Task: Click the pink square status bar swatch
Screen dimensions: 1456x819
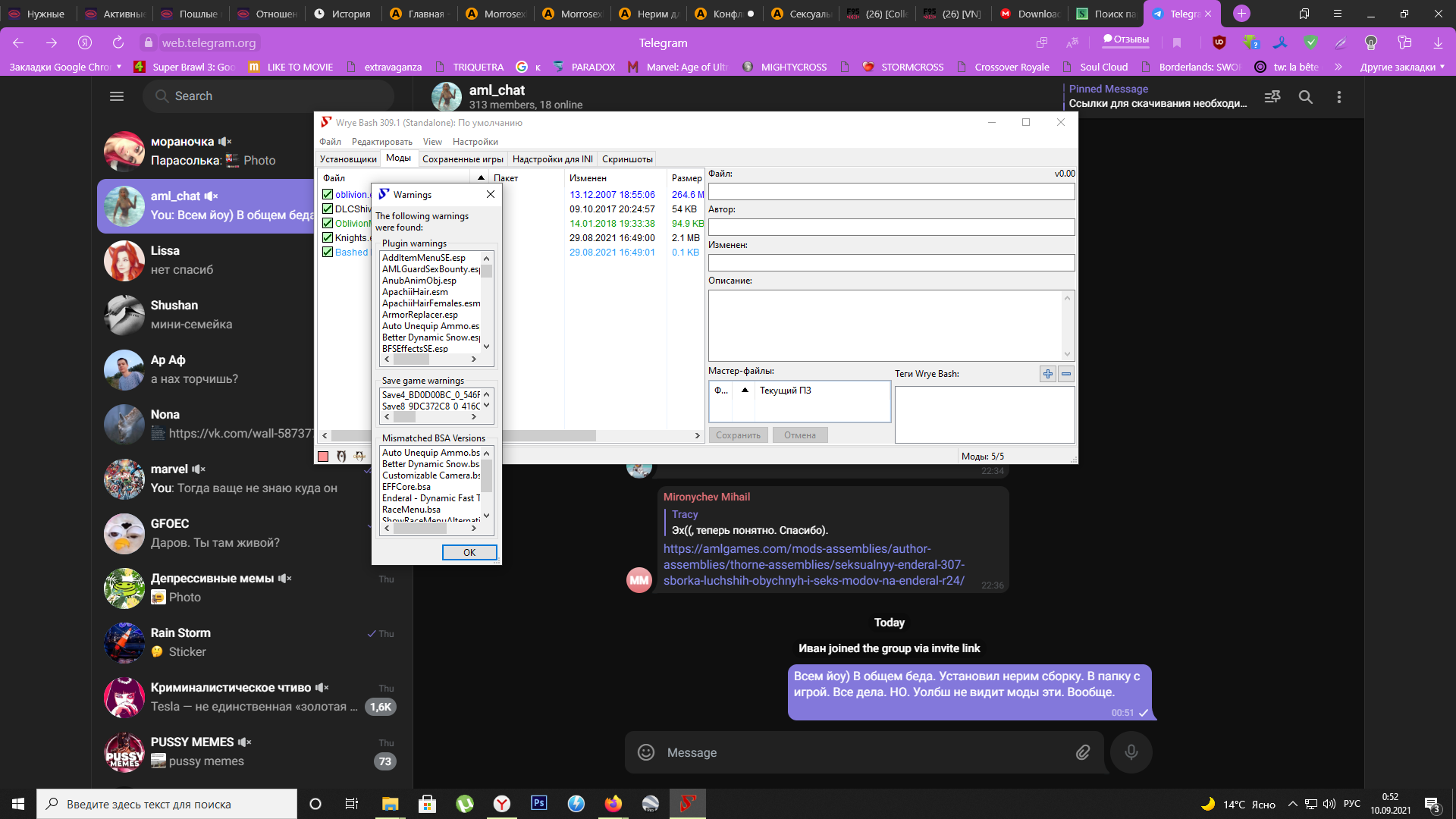Action: [323, 456]
